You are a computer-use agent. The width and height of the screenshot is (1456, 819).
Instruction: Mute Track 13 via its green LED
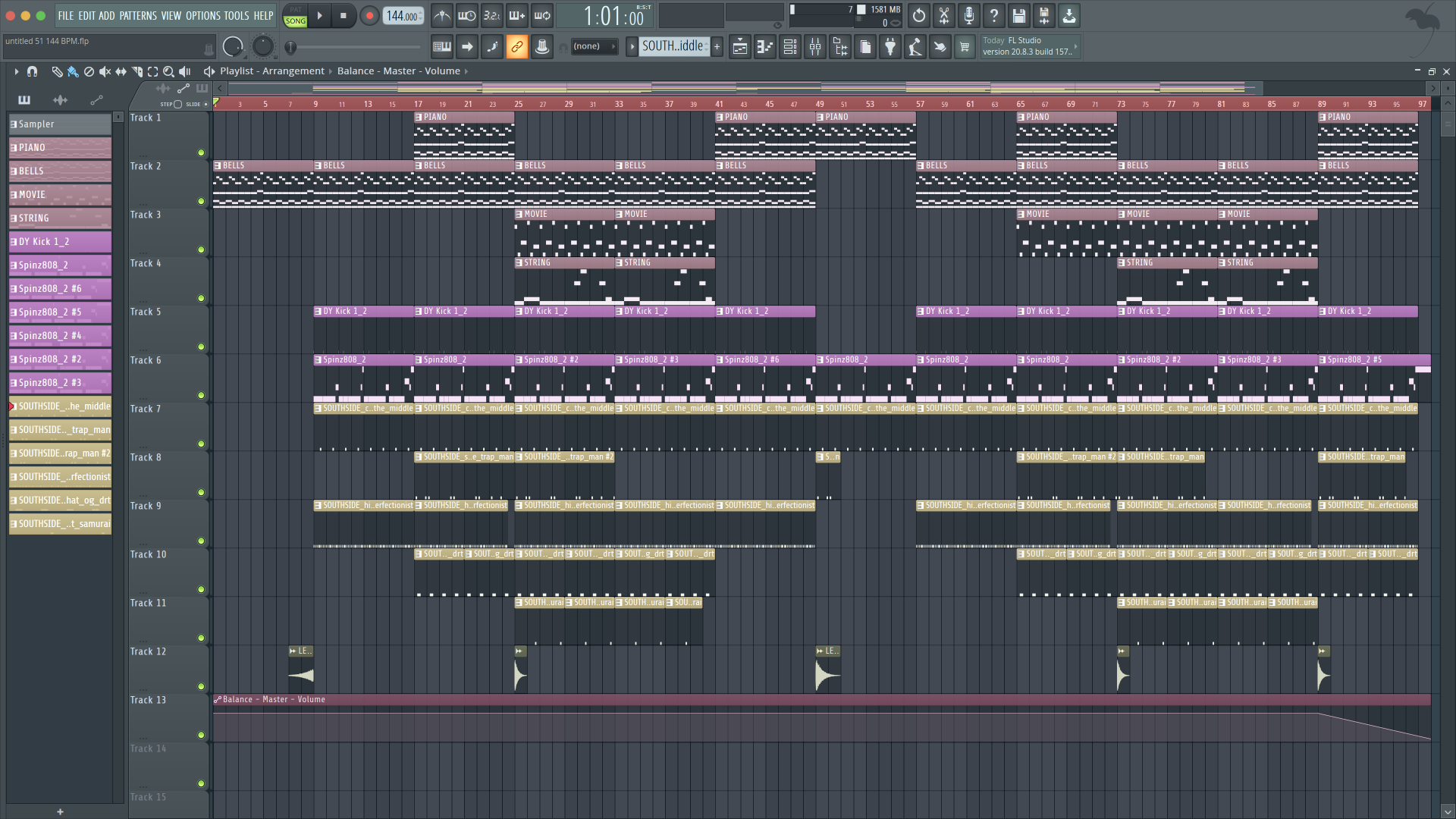click(201, 735)
